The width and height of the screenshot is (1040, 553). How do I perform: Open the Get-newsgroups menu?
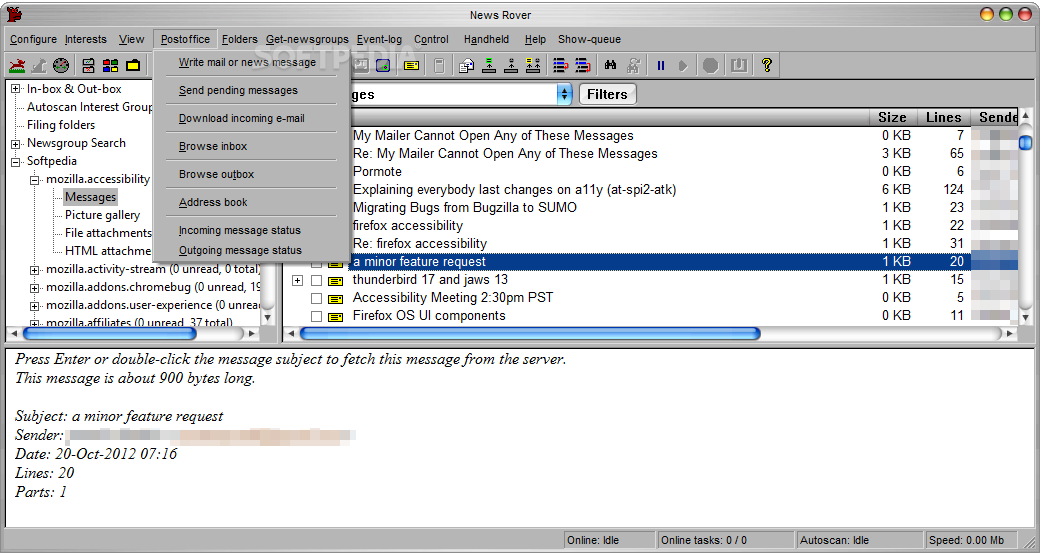307,39
